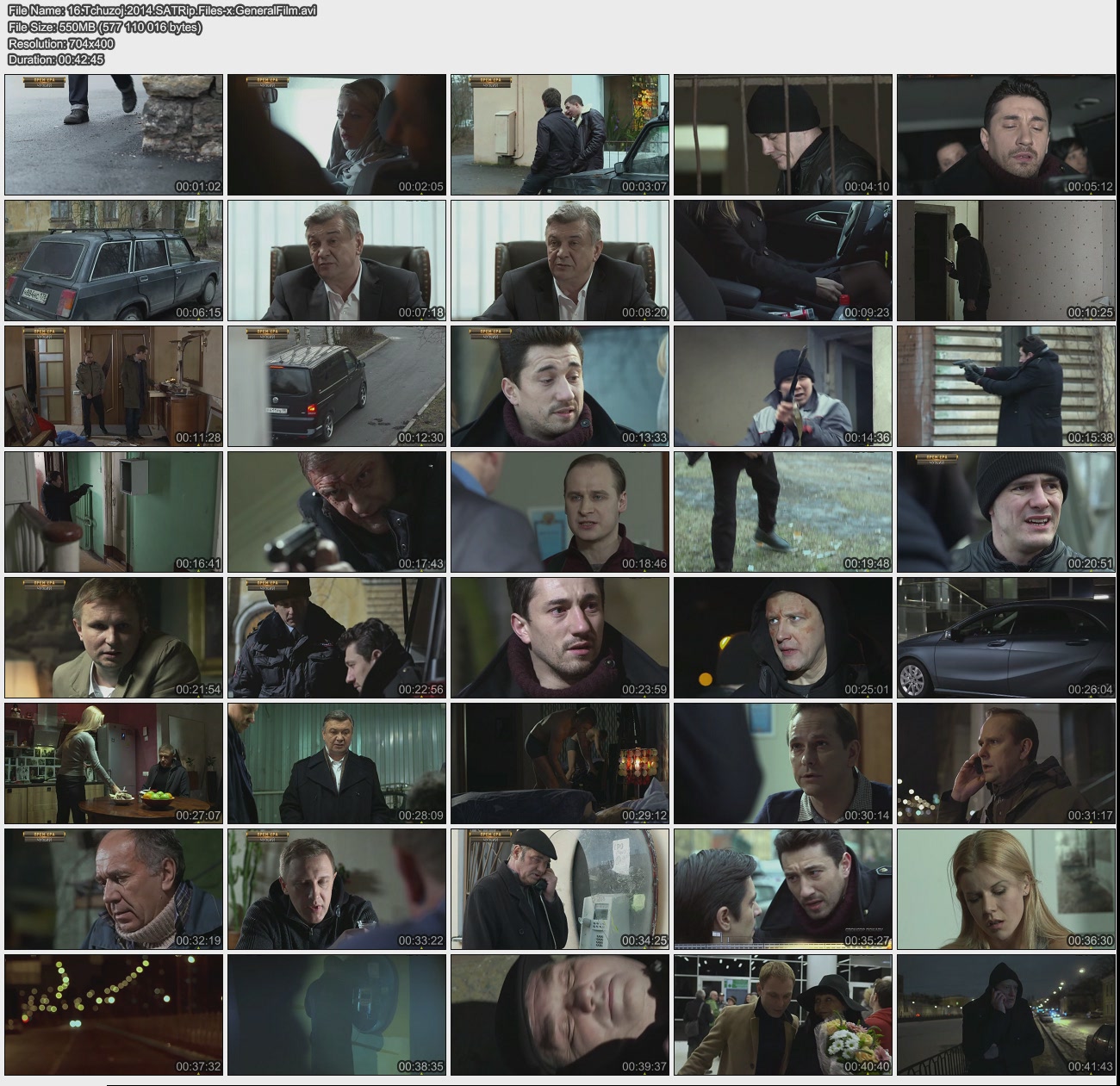Click the thumbnail timestamped 00:01:02
Screen dimensions: 1120x1086
point(114,134)
